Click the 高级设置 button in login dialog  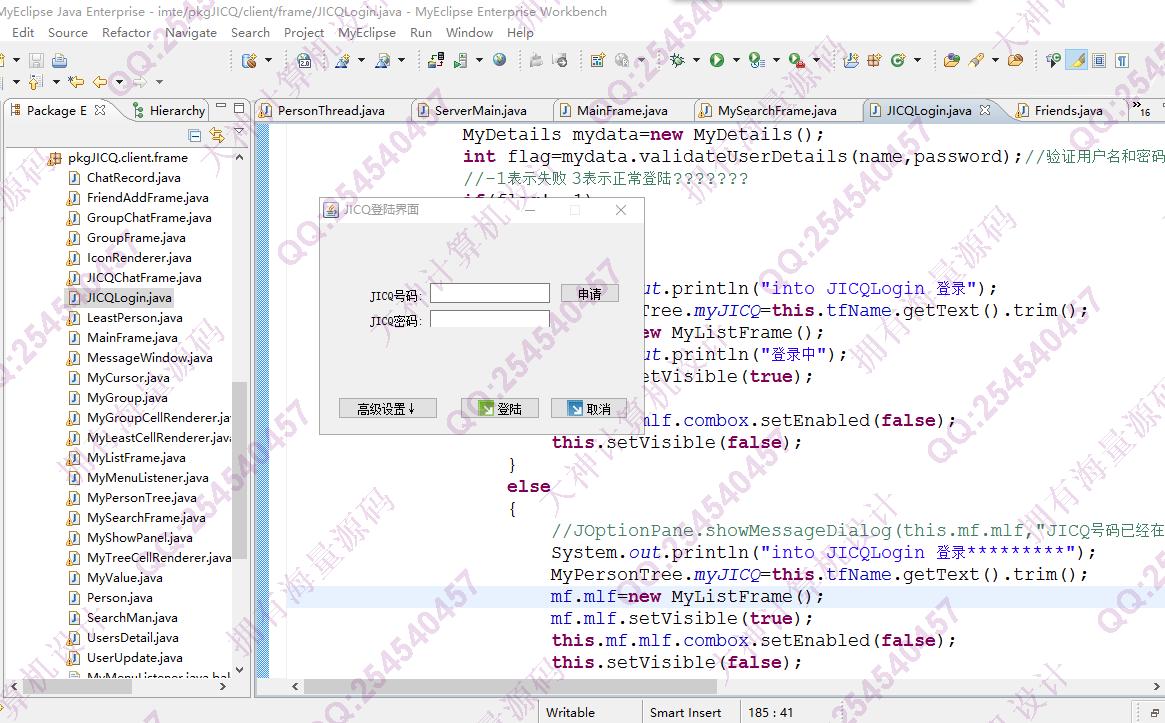[387, 409]
